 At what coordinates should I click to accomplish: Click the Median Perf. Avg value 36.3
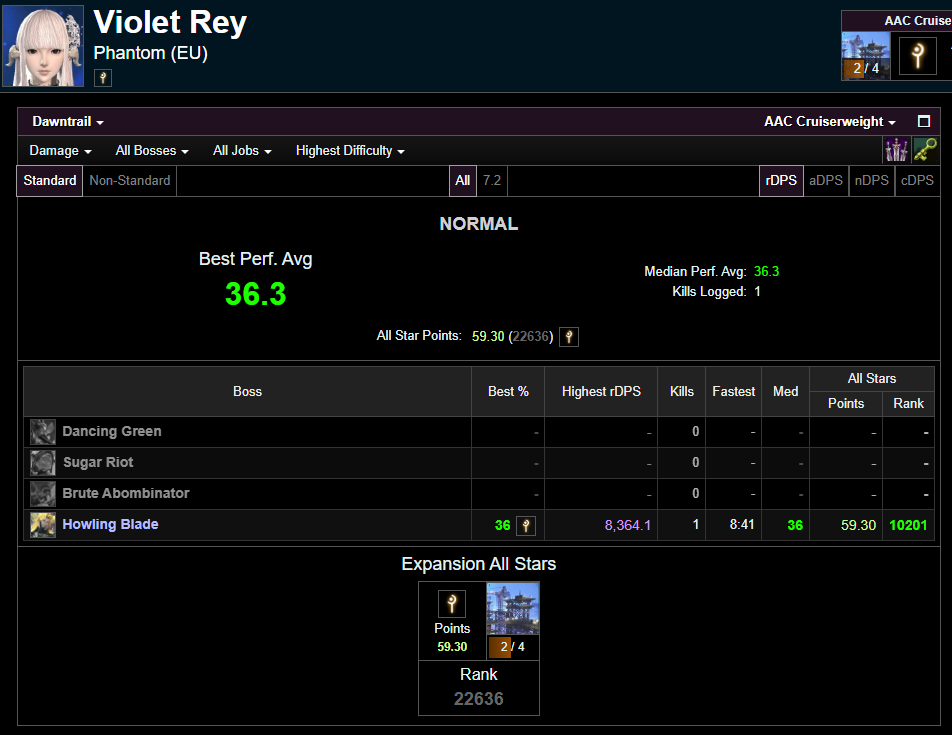point(766,272)
